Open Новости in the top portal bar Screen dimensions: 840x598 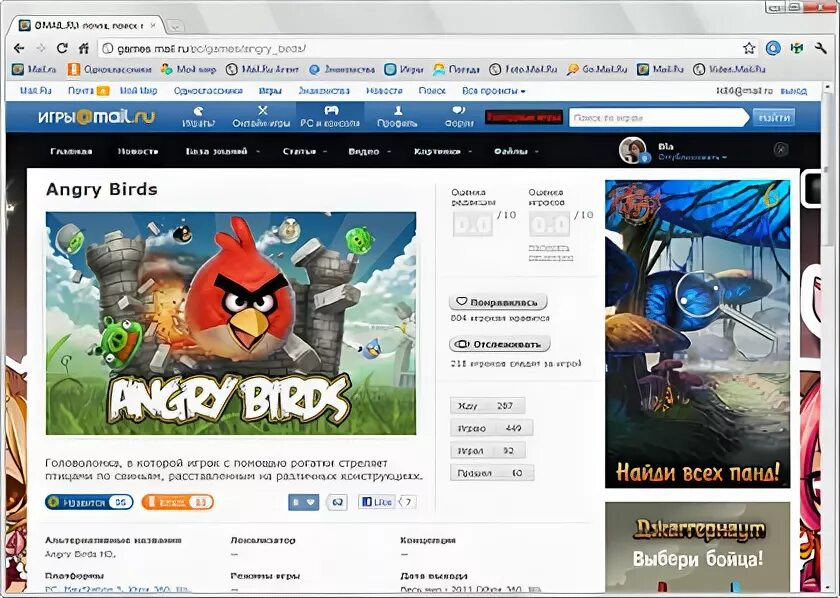(x=384, y=91)
